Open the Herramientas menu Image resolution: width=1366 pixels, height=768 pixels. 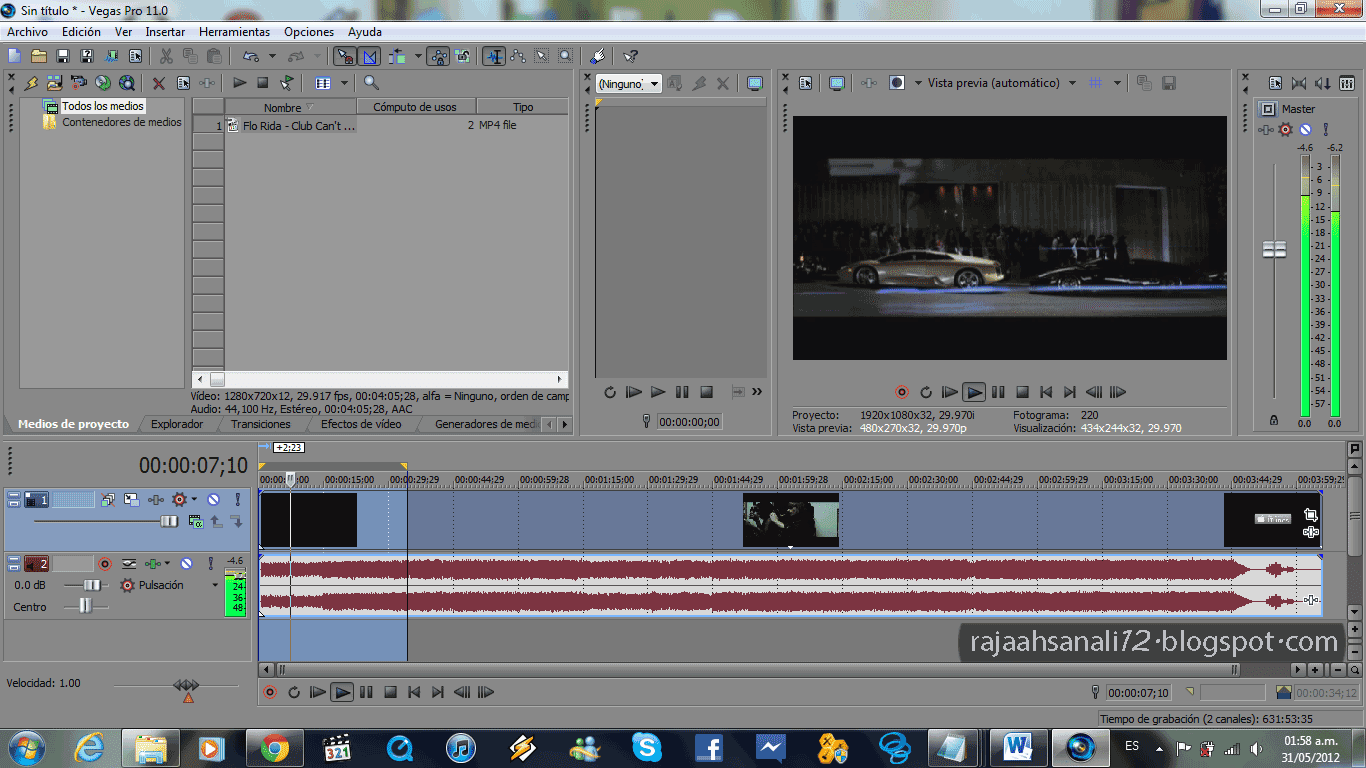[234, 32]
